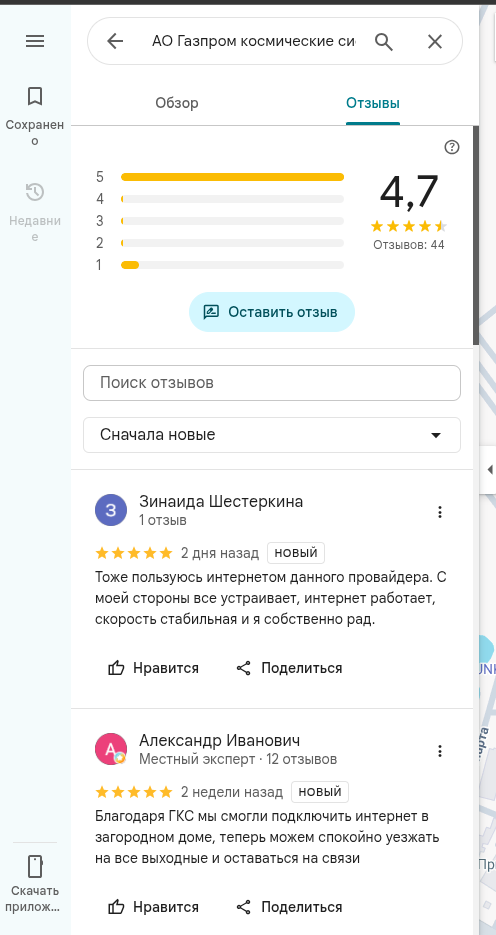Click the 2 дня назад timestamp
Viewport: 496px width, 935px height.
click(x=220, y=553)
